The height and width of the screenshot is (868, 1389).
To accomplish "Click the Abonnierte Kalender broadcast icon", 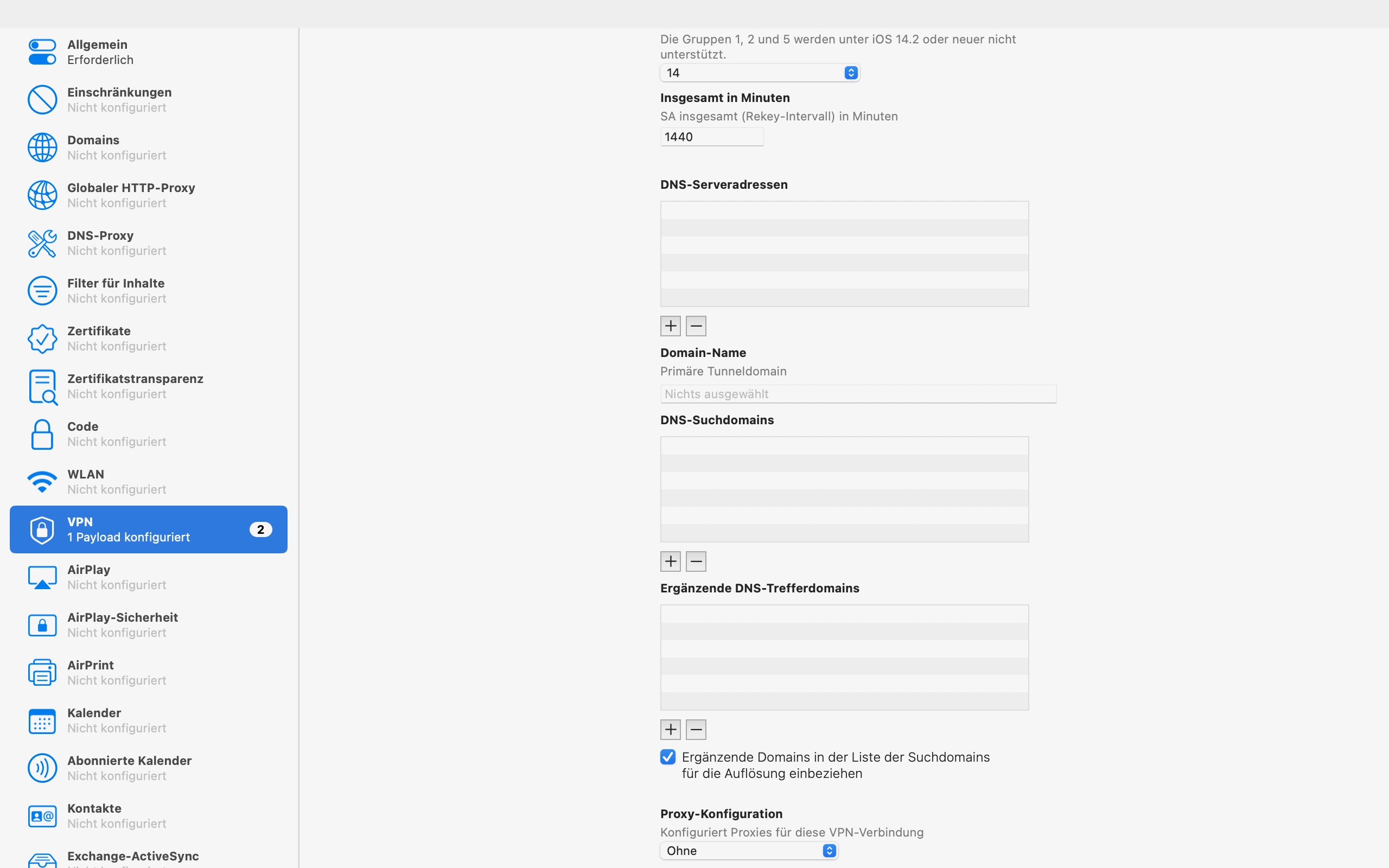I will pyautogui.click(x=42, y=768).
